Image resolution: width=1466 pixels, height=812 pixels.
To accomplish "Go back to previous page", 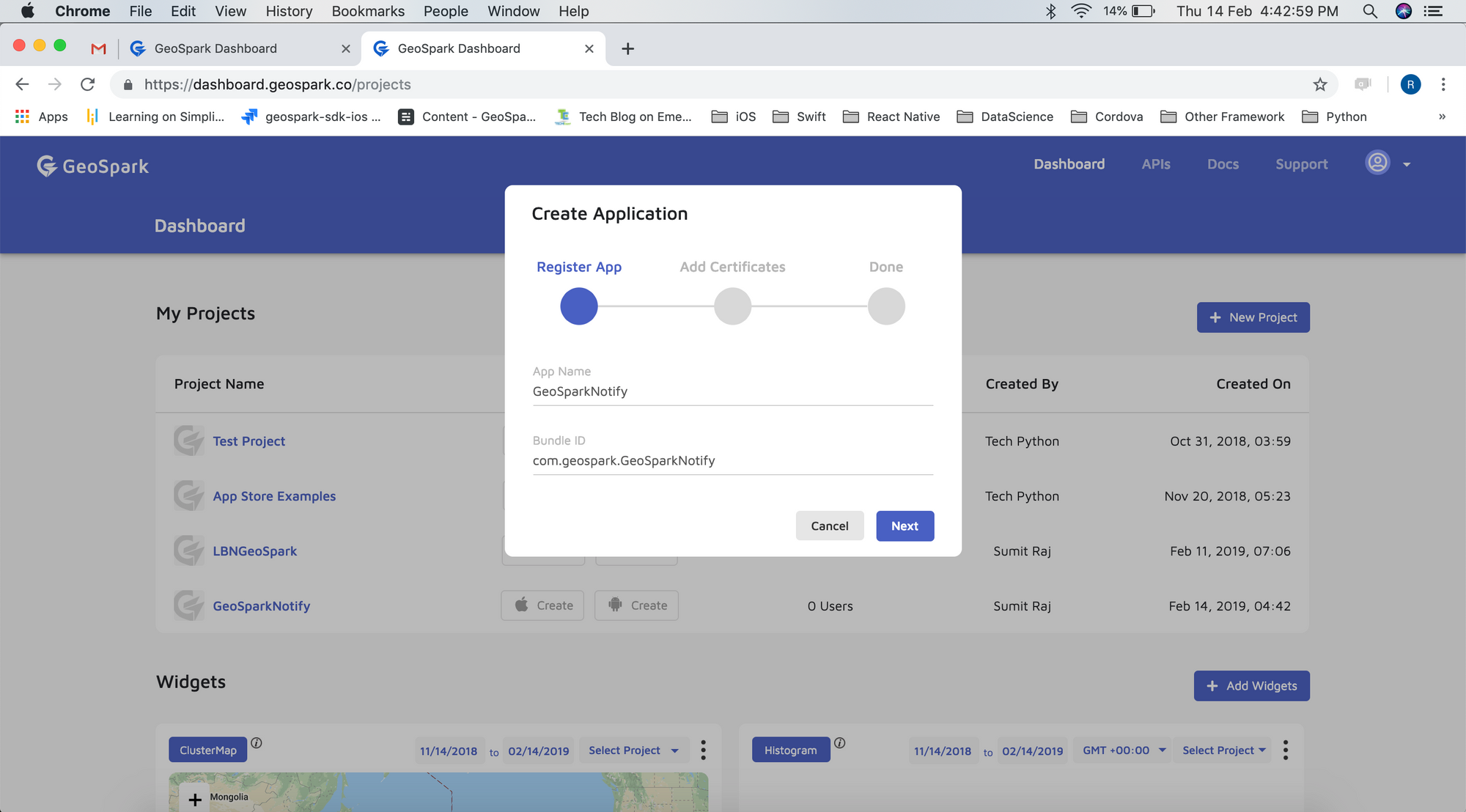I will [22, 84].
